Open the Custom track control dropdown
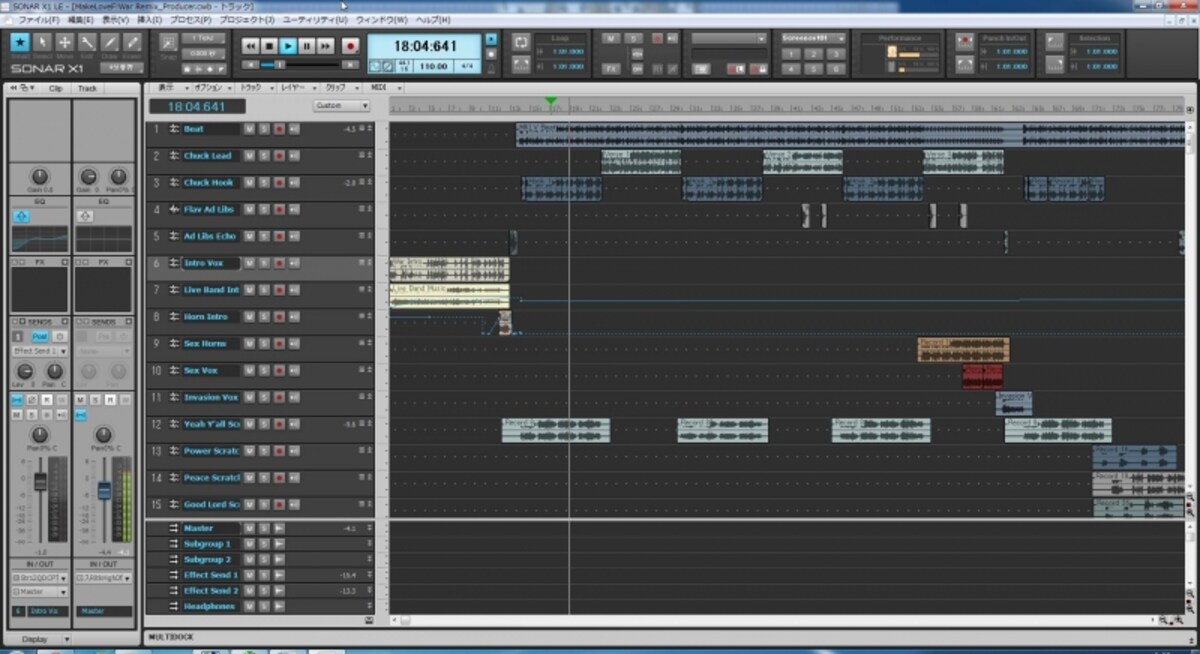Image resolution: width=1200 pixels, height=654 pixels. click(x=341, y=105)
